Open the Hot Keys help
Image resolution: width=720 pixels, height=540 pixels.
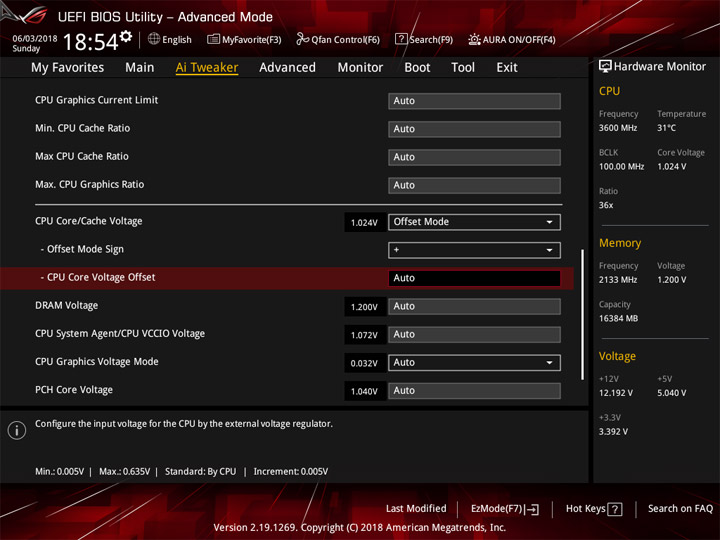[594, 509]
